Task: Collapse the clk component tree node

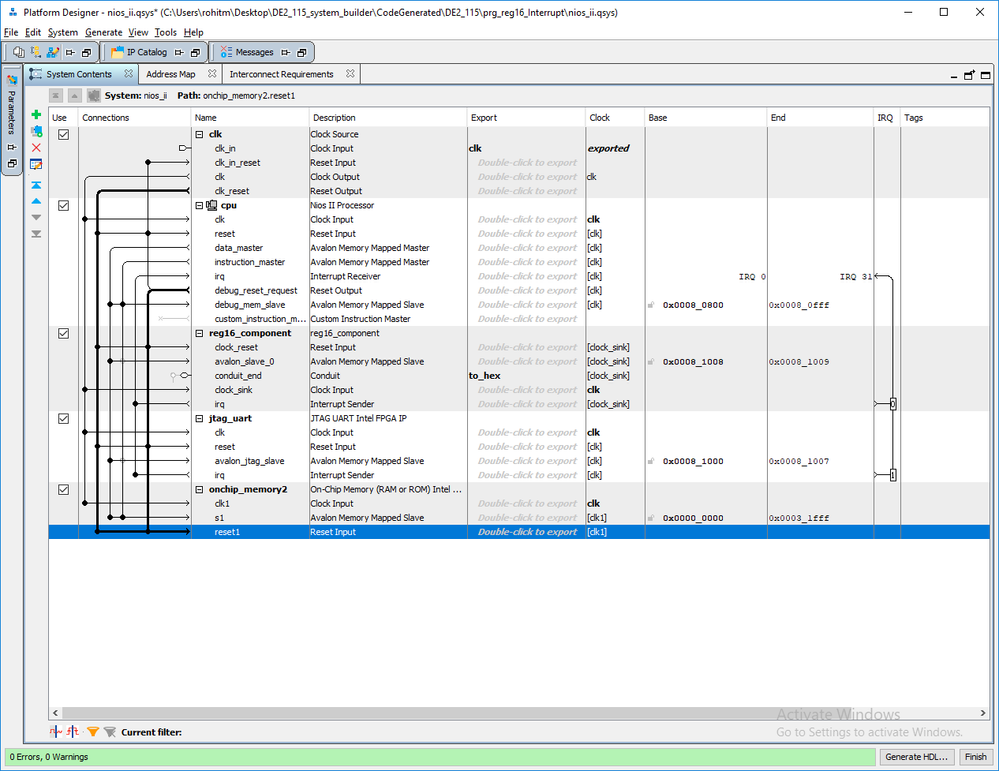Action: pos(199,134)
